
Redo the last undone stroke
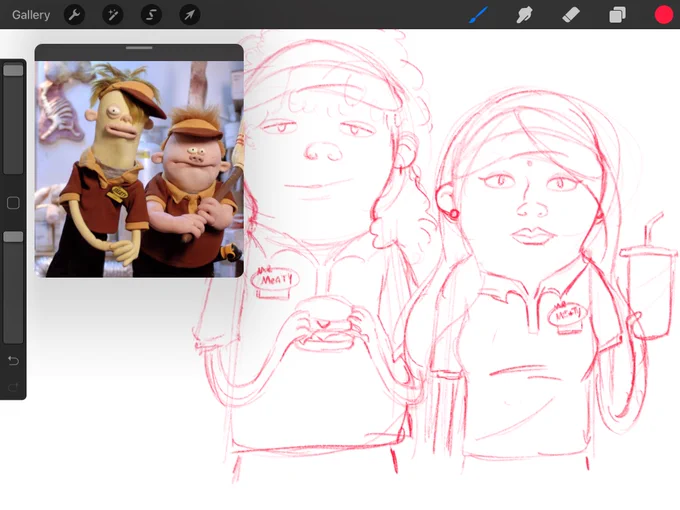pos(13,387)
